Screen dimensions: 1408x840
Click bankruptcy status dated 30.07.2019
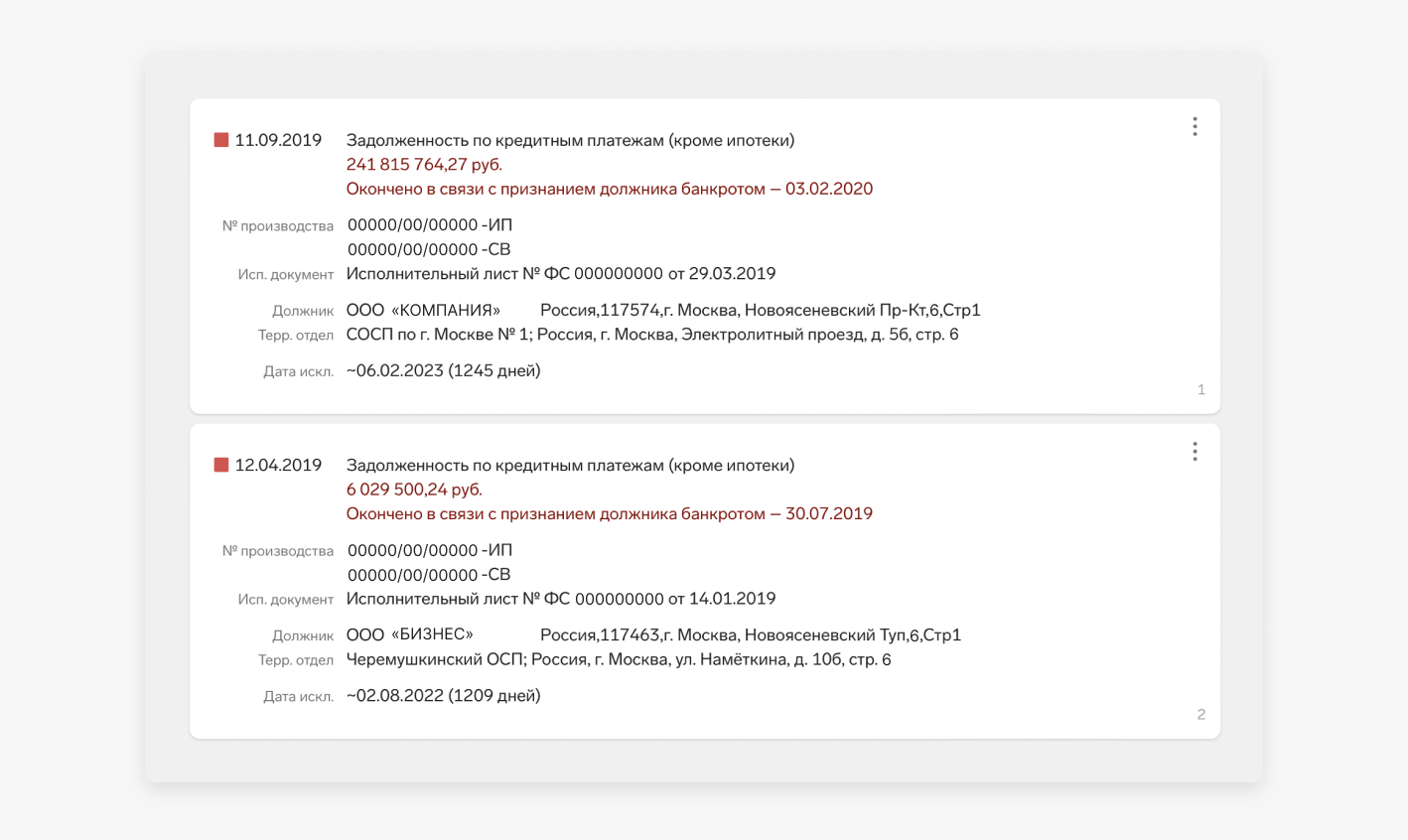[609, 513]
